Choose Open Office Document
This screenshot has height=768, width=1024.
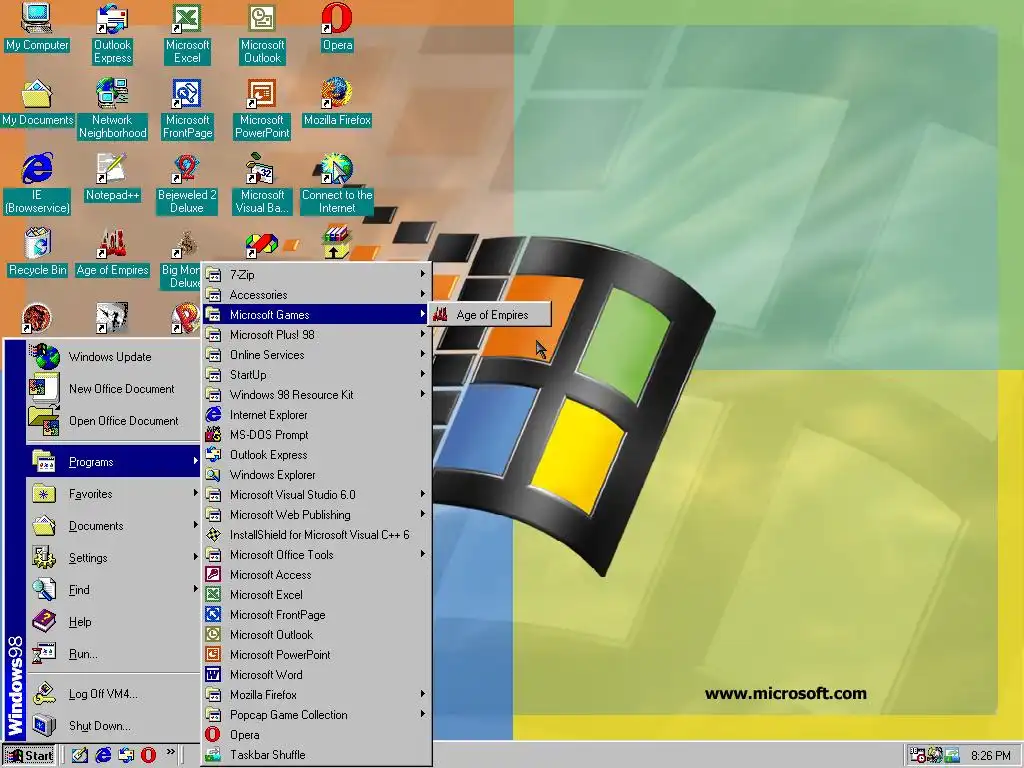(x=114, y=421)
